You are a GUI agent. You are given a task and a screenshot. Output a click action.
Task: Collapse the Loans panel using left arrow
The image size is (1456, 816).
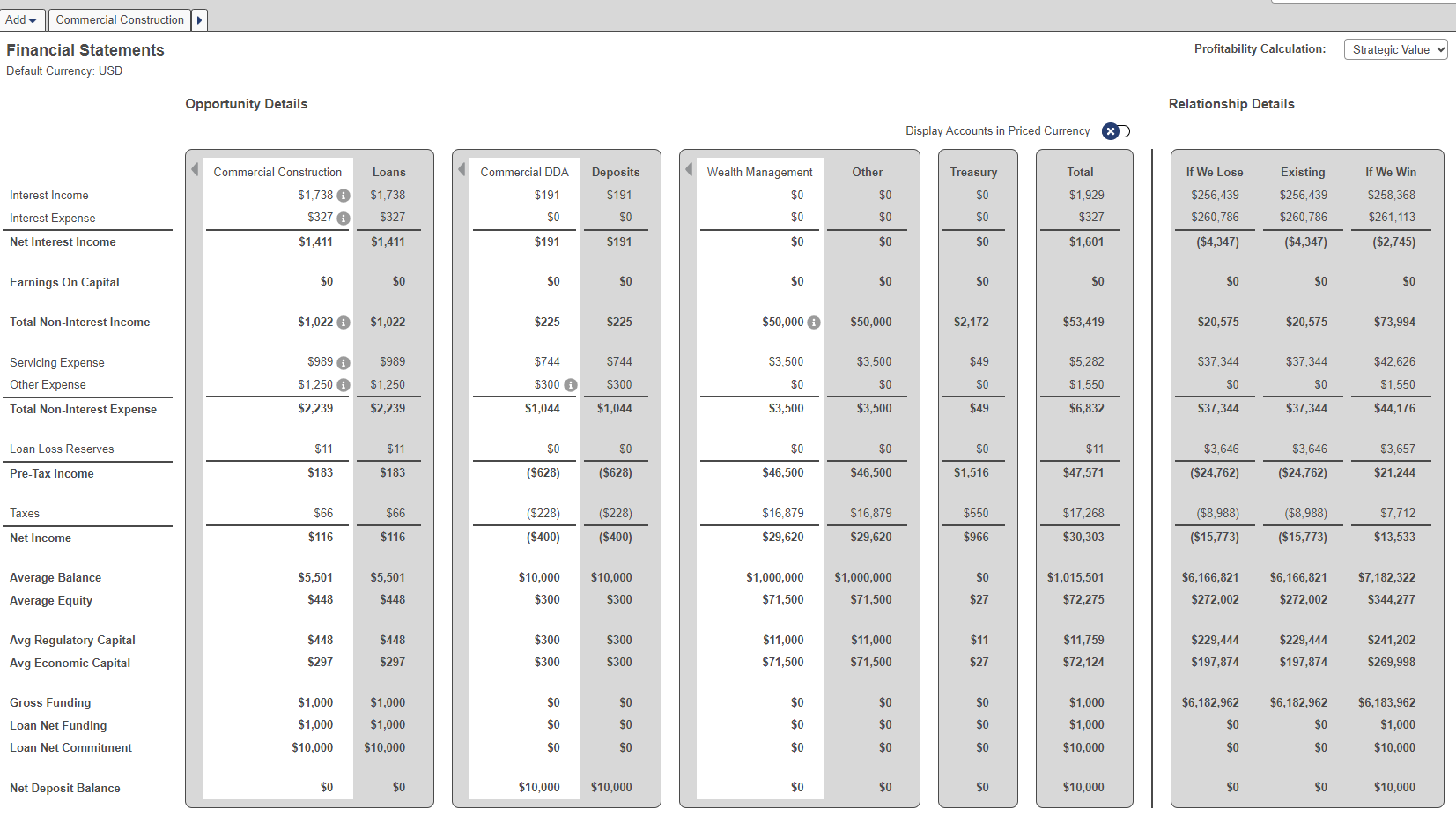pos(195,169)
